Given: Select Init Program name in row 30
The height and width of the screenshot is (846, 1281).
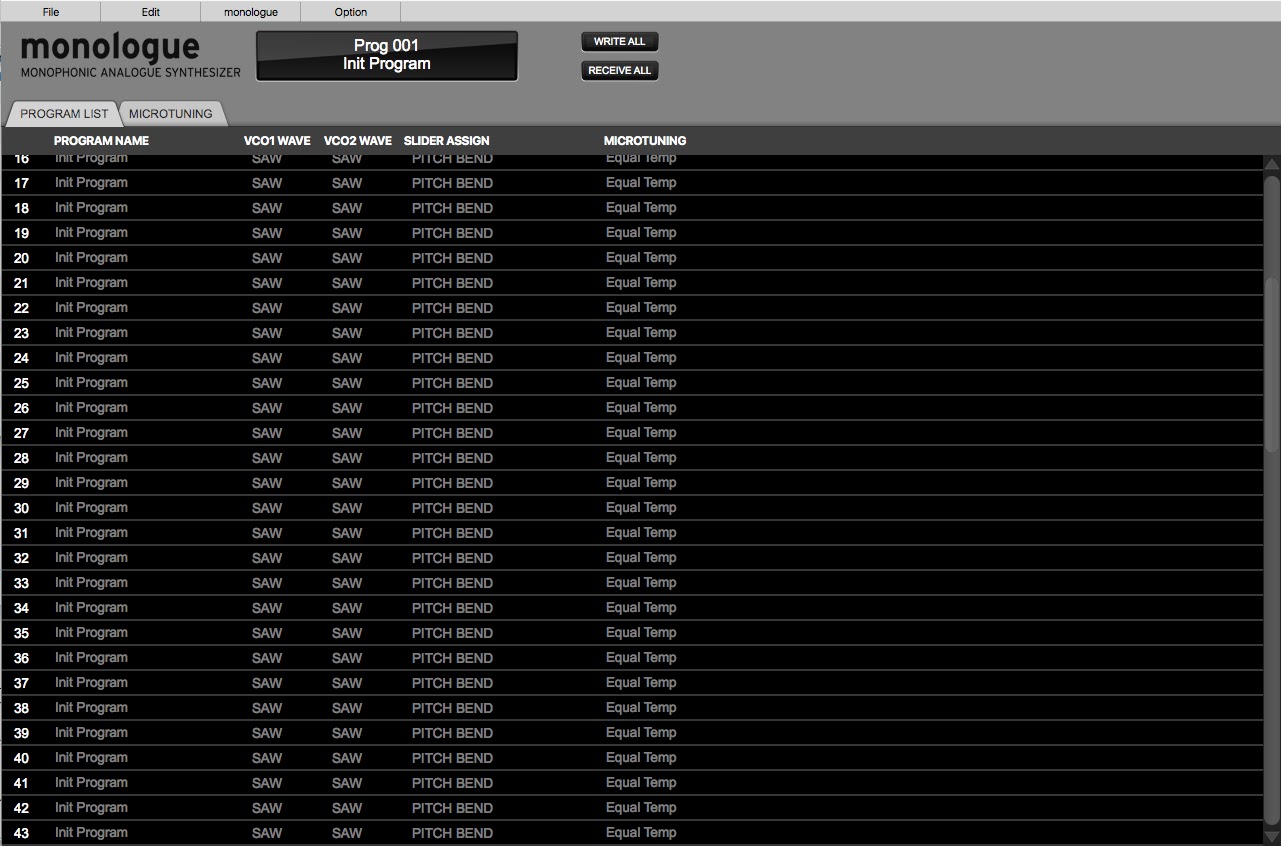Looking at the screenshot, I should pyautogui.click(x=91, y=508).
